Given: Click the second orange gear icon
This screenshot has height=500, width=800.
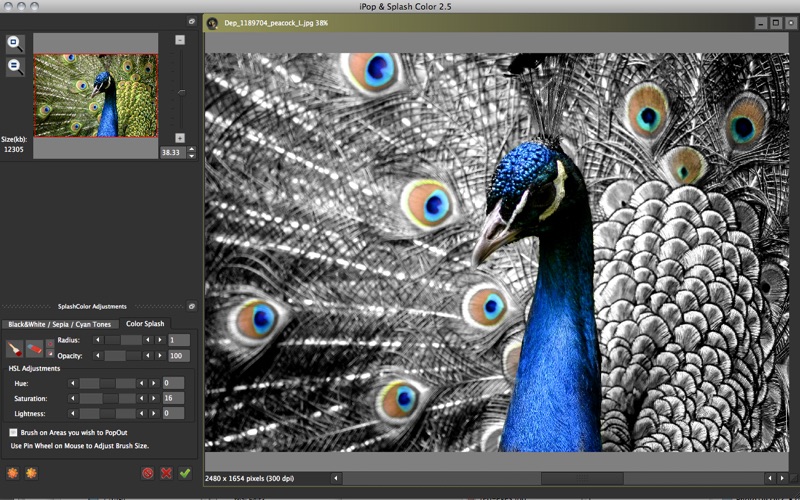Looking at the screenshot, I should [x=31, y=473].
